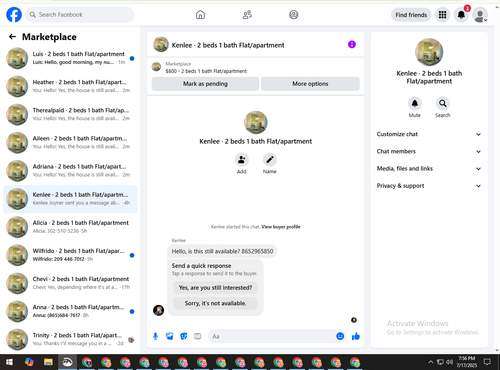Send 'Yes, are you still interested?' reply
Viewport: 500px width, 370px height.
tap(215, 288)
